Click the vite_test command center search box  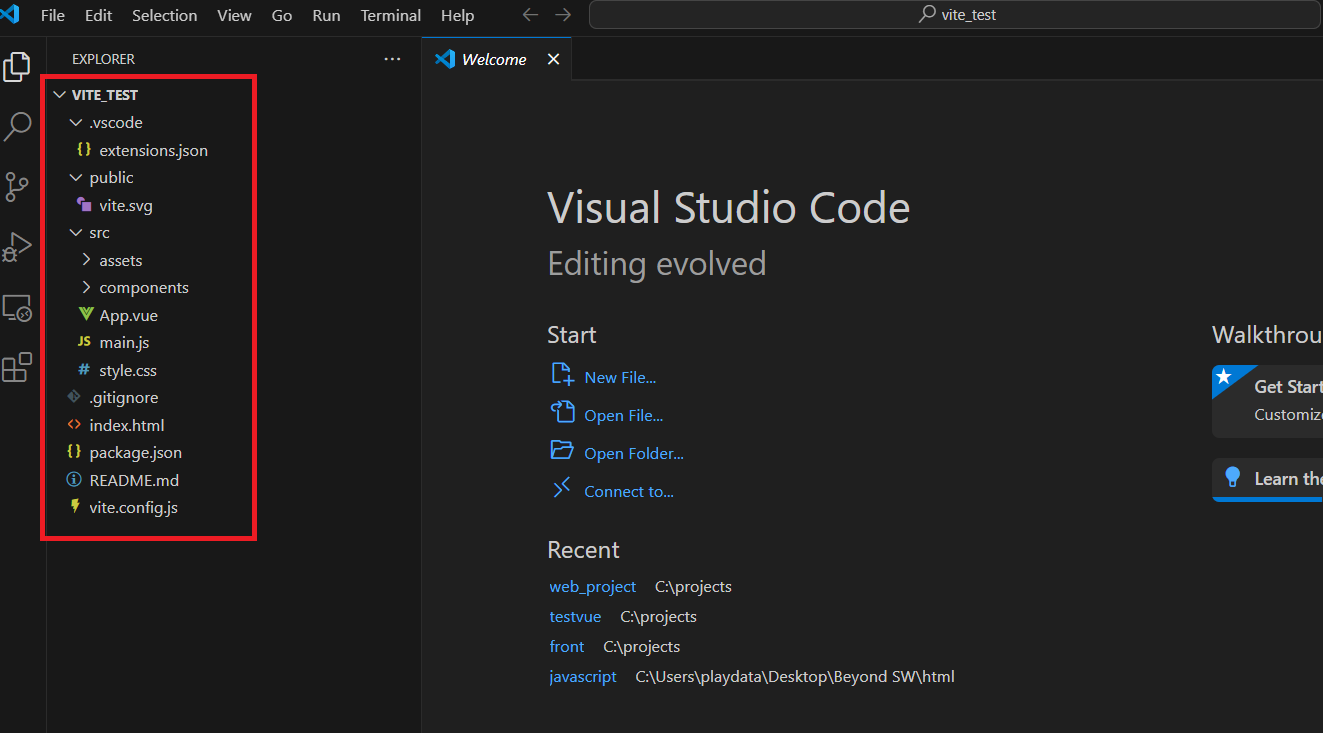tap(955, 15)
